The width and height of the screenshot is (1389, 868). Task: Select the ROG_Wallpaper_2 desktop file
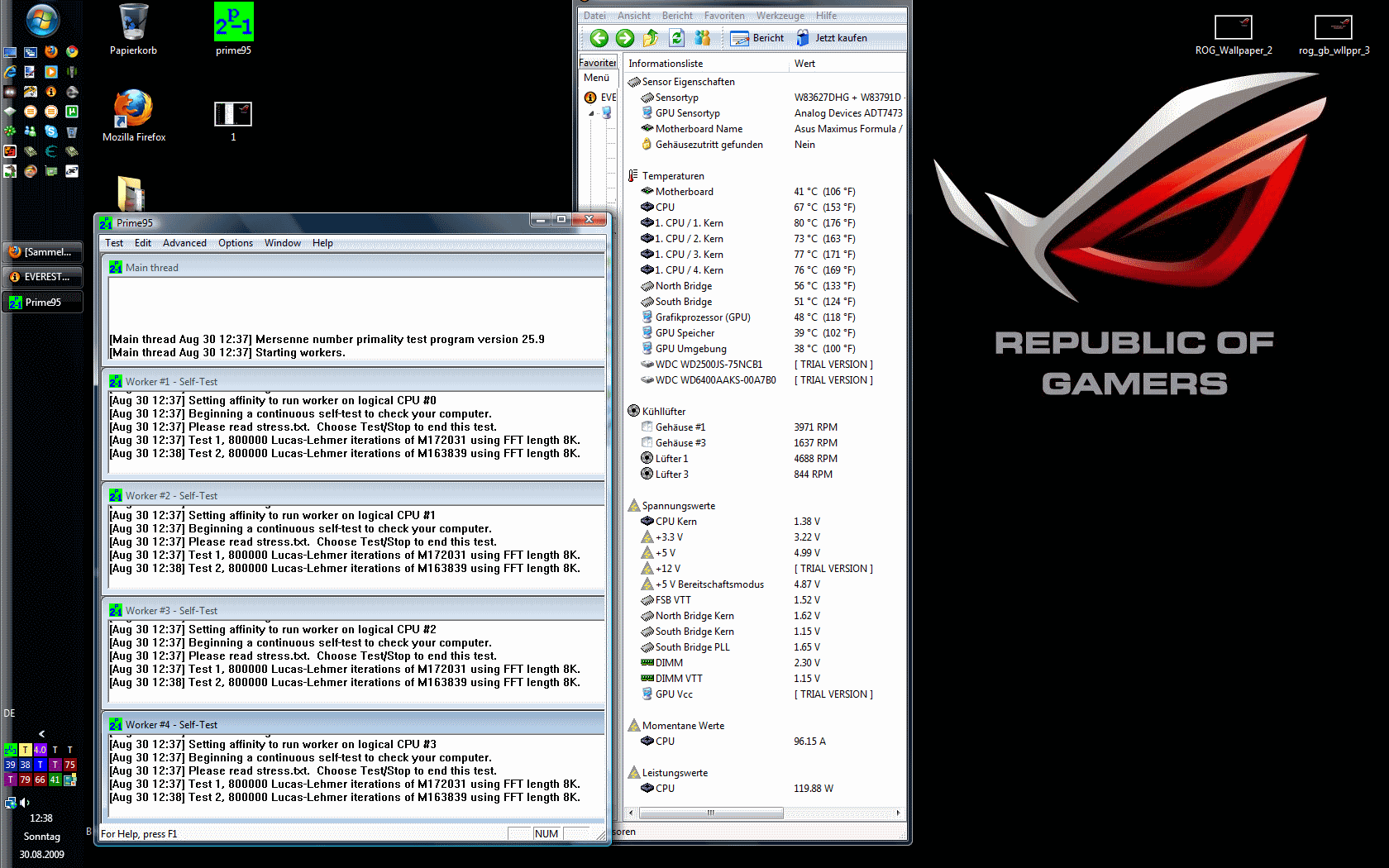pos(1234,36)
